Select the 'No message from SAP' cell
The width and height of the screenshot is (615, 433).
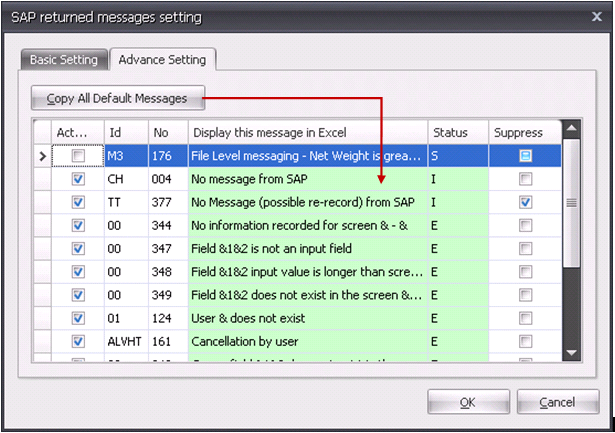(x=307, y=179)
